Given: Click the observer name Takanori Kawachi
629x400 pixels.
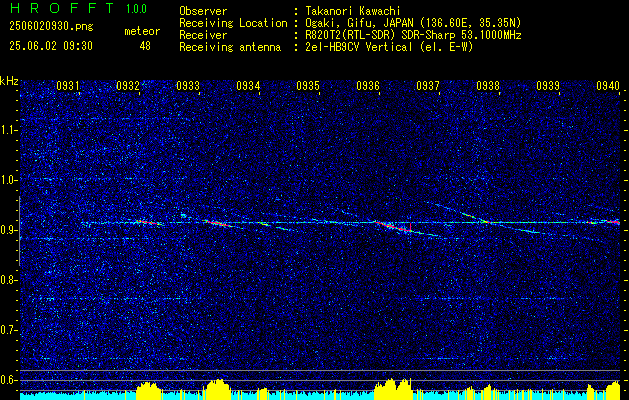Looking at the screenshot, I should tap(351, 11).
